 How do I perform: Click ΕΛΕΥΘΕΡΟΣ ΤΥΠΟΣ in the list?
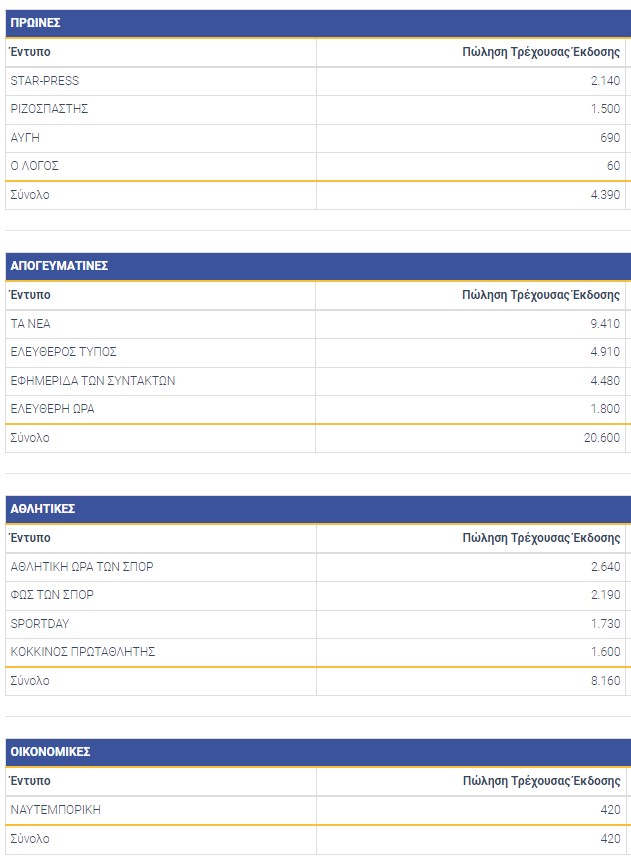[x=63, y=352]
